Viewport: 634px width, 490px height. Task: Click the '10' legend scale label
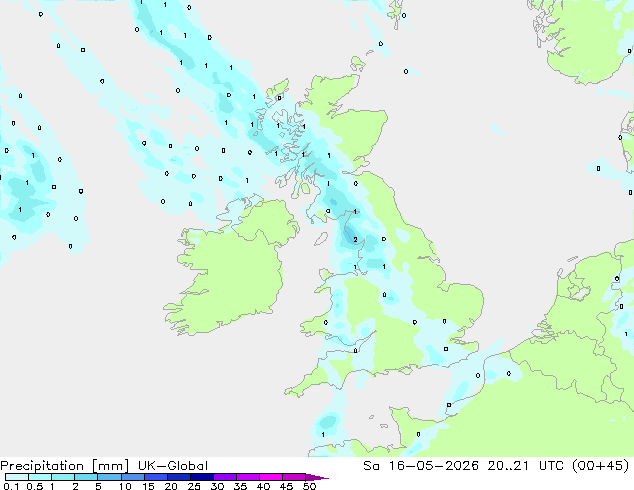point(125,486)
